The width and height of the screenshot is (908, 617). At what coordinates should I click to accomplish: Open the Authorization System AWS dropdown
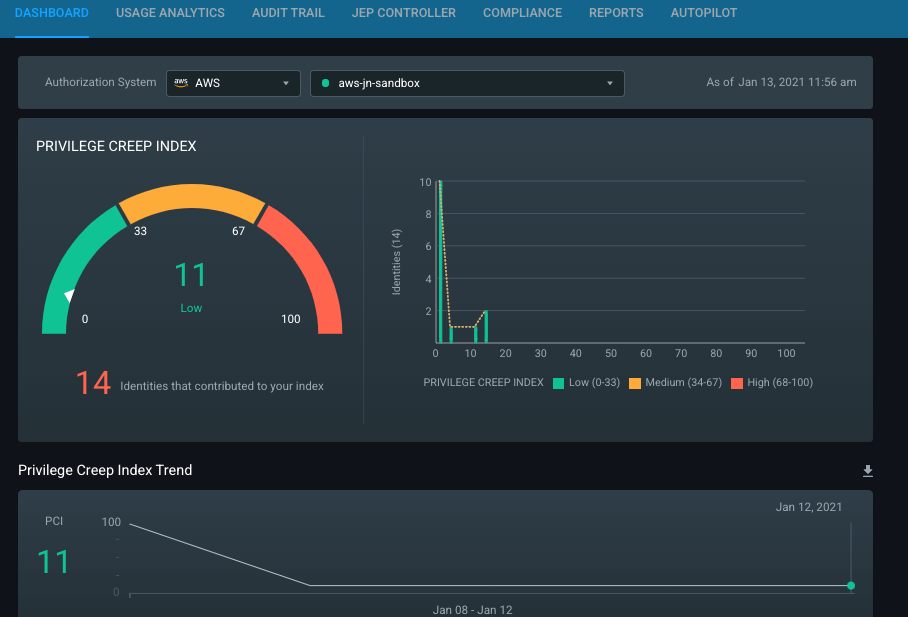(232, 83)
